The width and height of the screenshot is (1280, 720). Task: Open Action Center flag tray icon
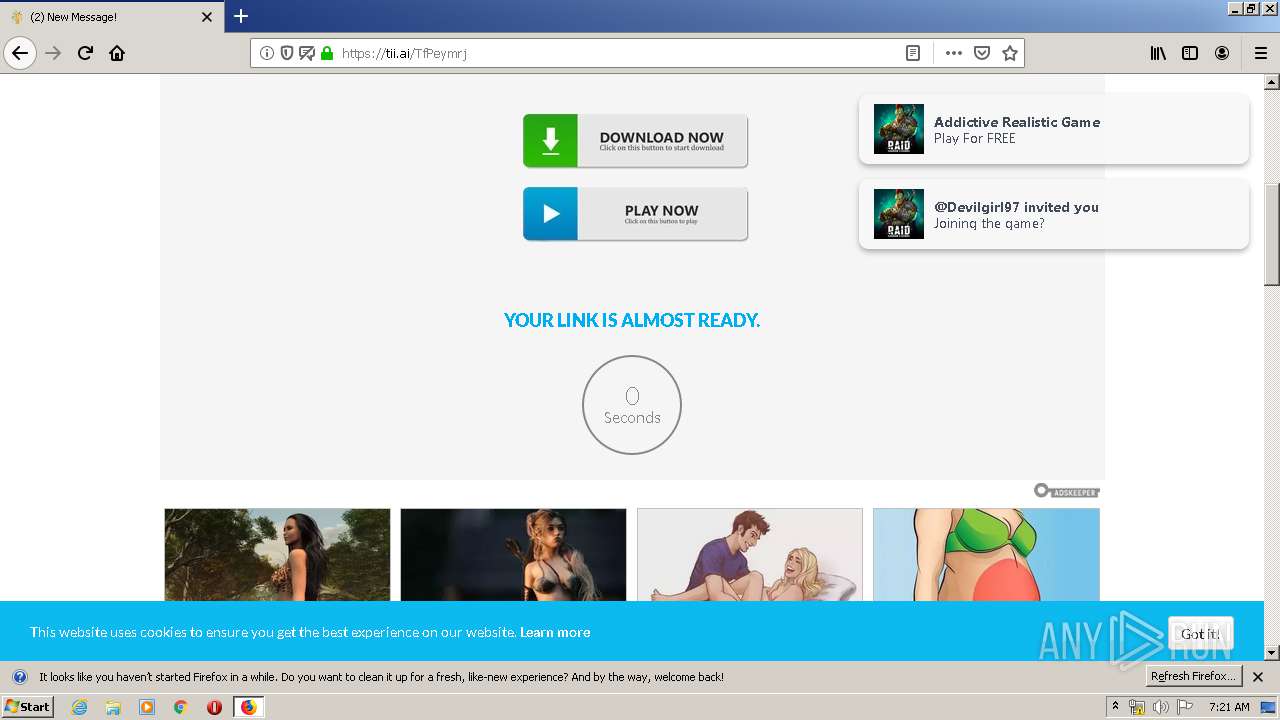click(1185, 707)
